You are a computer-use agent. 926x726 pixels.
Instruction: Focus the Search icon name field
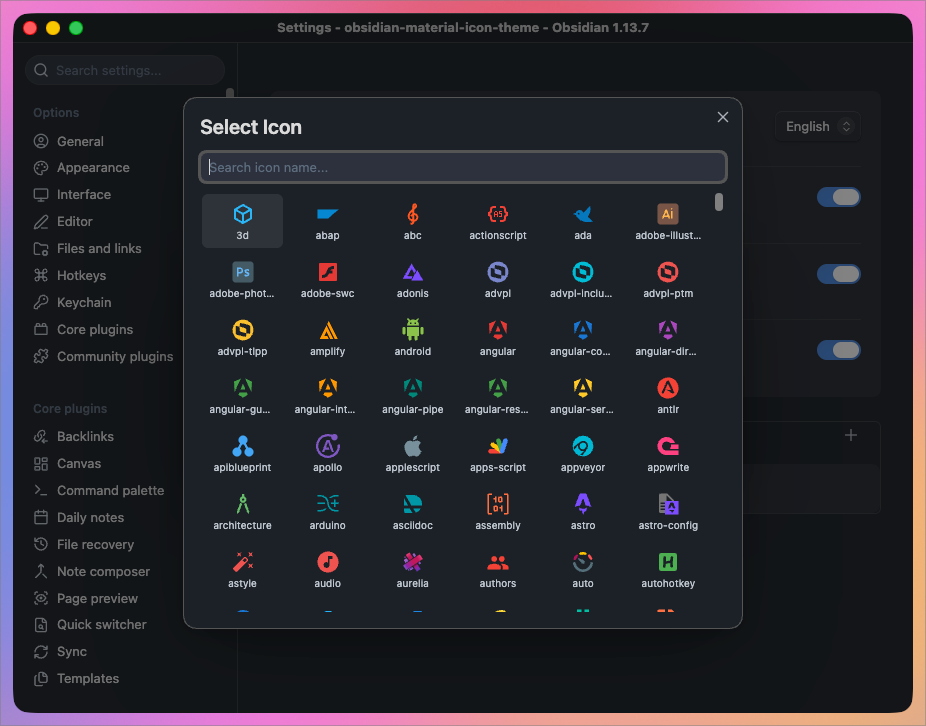(463, 167)
